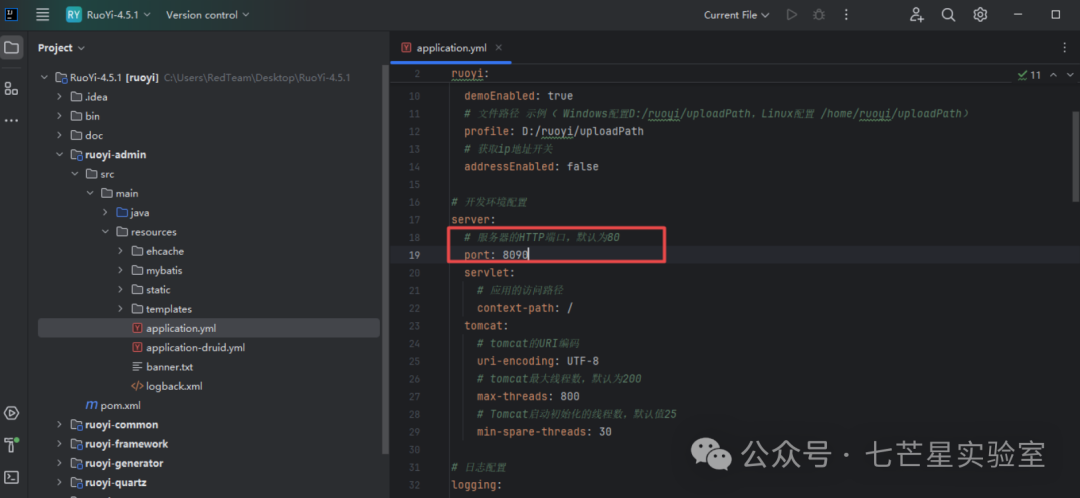The width and height of the screenshot is (1080, 498).
Task: Expand the ehcache folder
Action: click(121, 251)
